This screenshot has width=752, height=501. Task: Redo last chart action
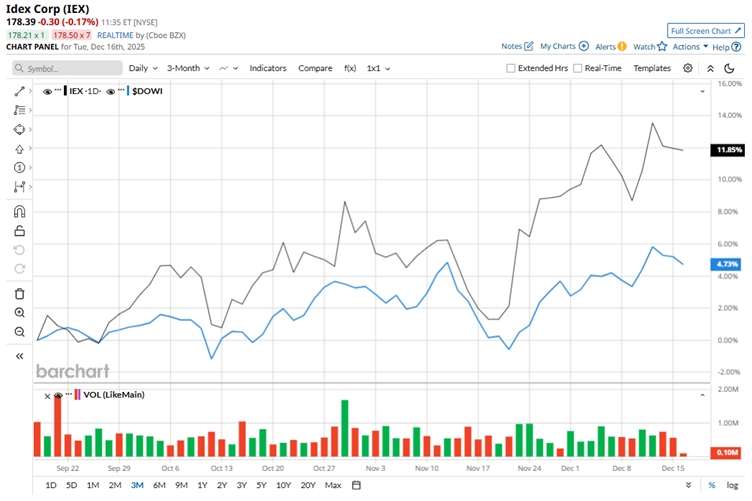19,268
